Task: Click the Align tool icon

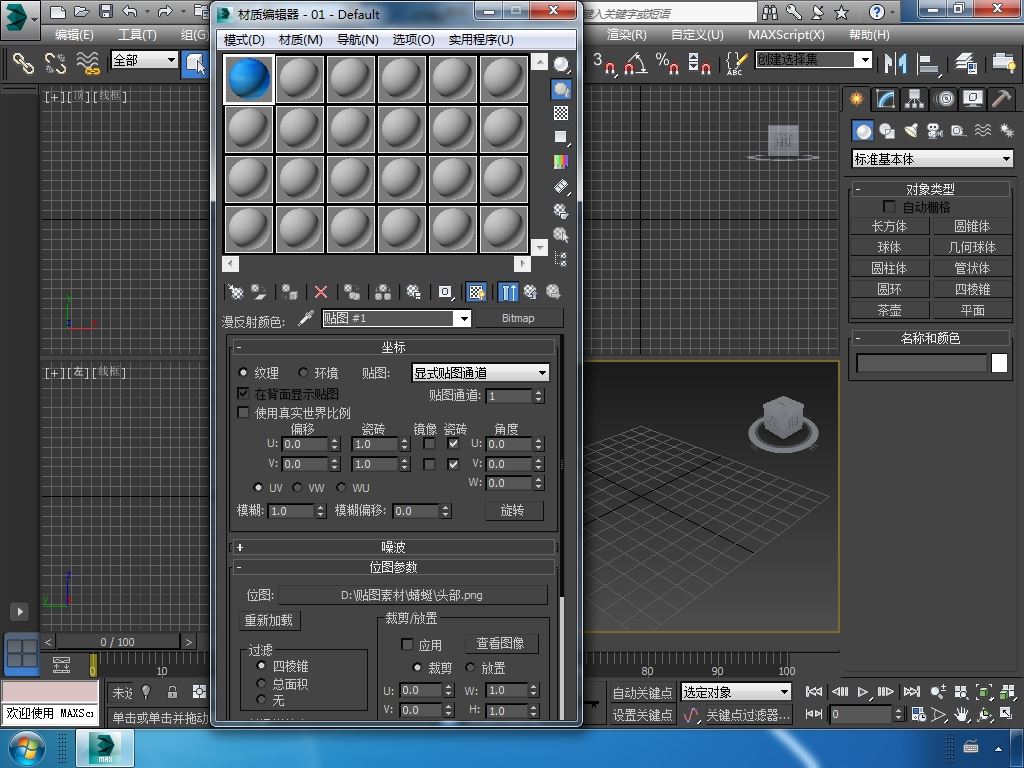Action: pyautogui.click(x=928, y=63)
